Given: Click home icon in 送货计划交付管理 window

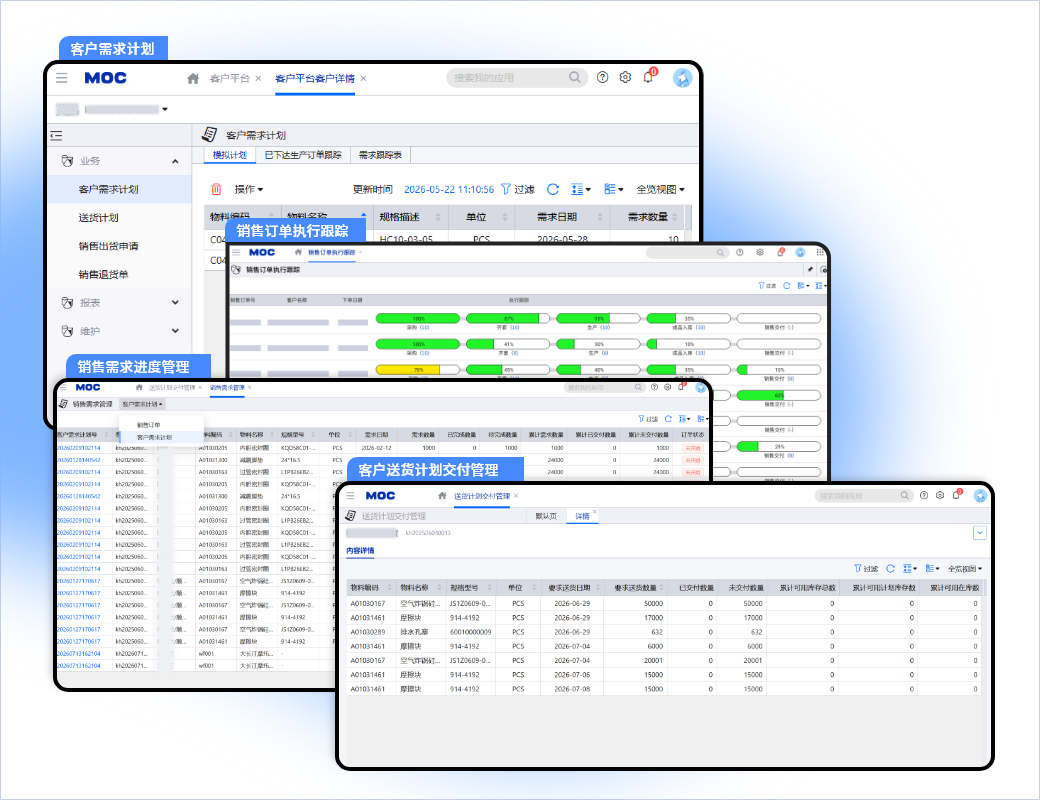Looking at the screenshot, I should coord(442,496).
